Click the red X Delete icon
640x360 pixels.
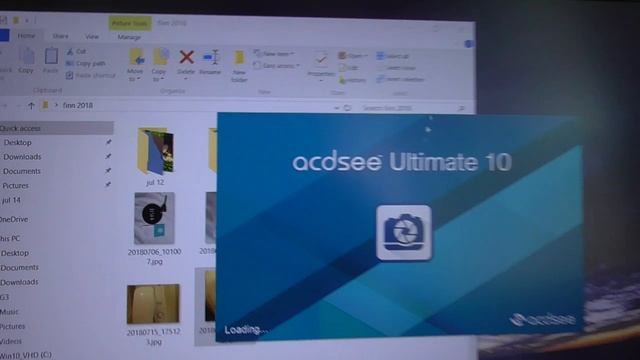pos(187,57)
